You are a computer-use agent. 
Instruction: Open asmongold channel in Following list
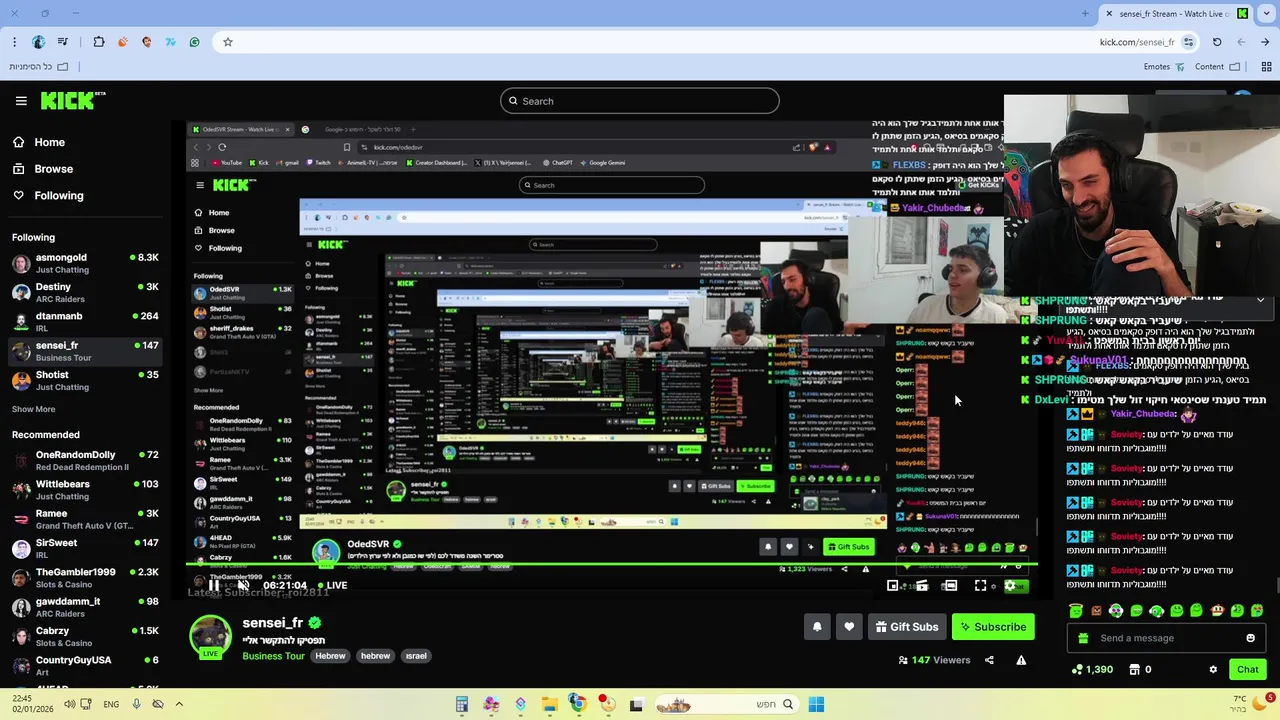[x=85, y=263]
